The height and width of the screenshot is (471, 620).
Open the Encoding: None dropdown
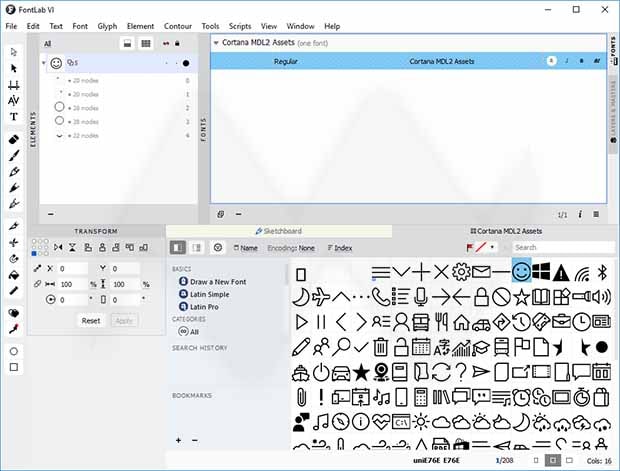tap(291, 248)
